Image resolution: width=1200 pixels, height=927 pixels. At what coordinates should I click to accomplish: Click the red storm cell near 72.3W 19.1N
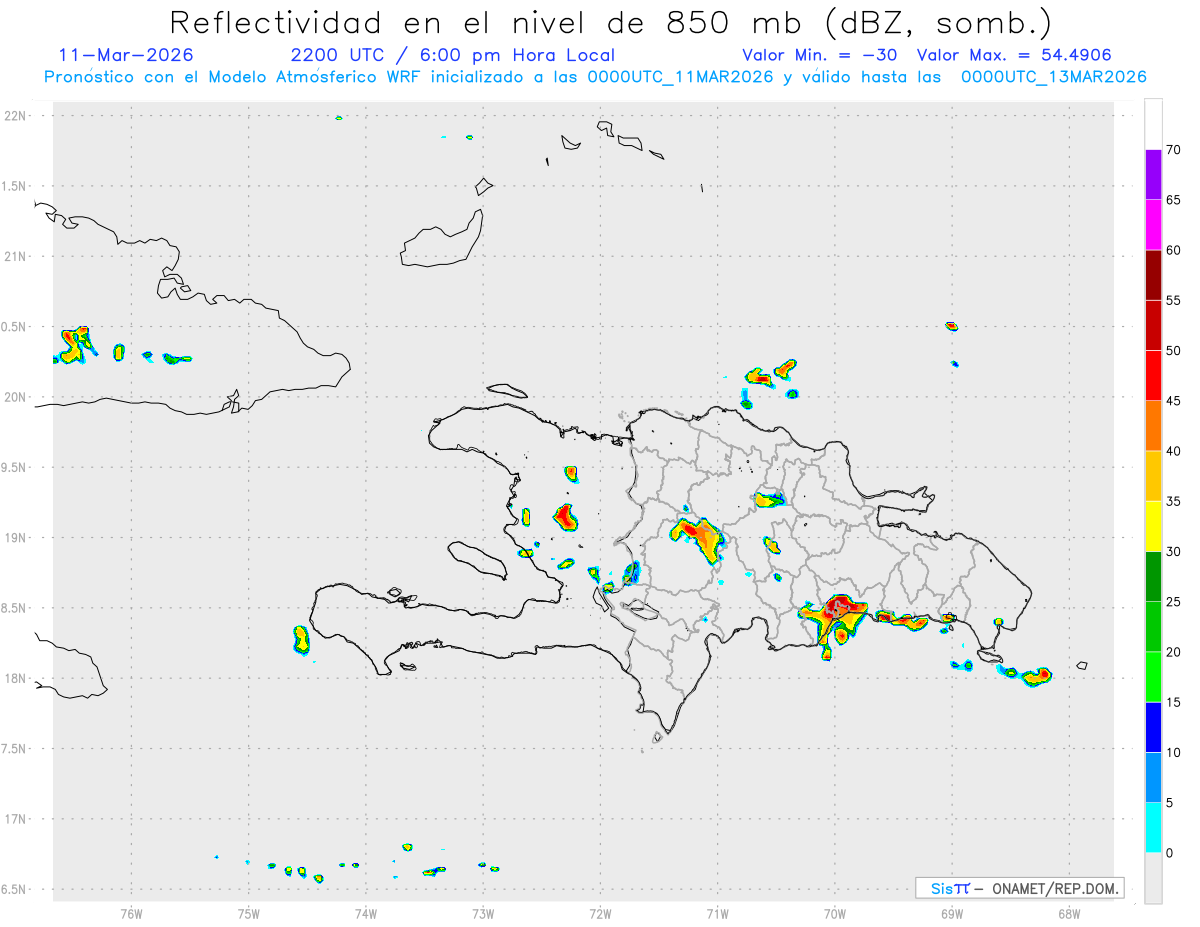tap(565, 517)
